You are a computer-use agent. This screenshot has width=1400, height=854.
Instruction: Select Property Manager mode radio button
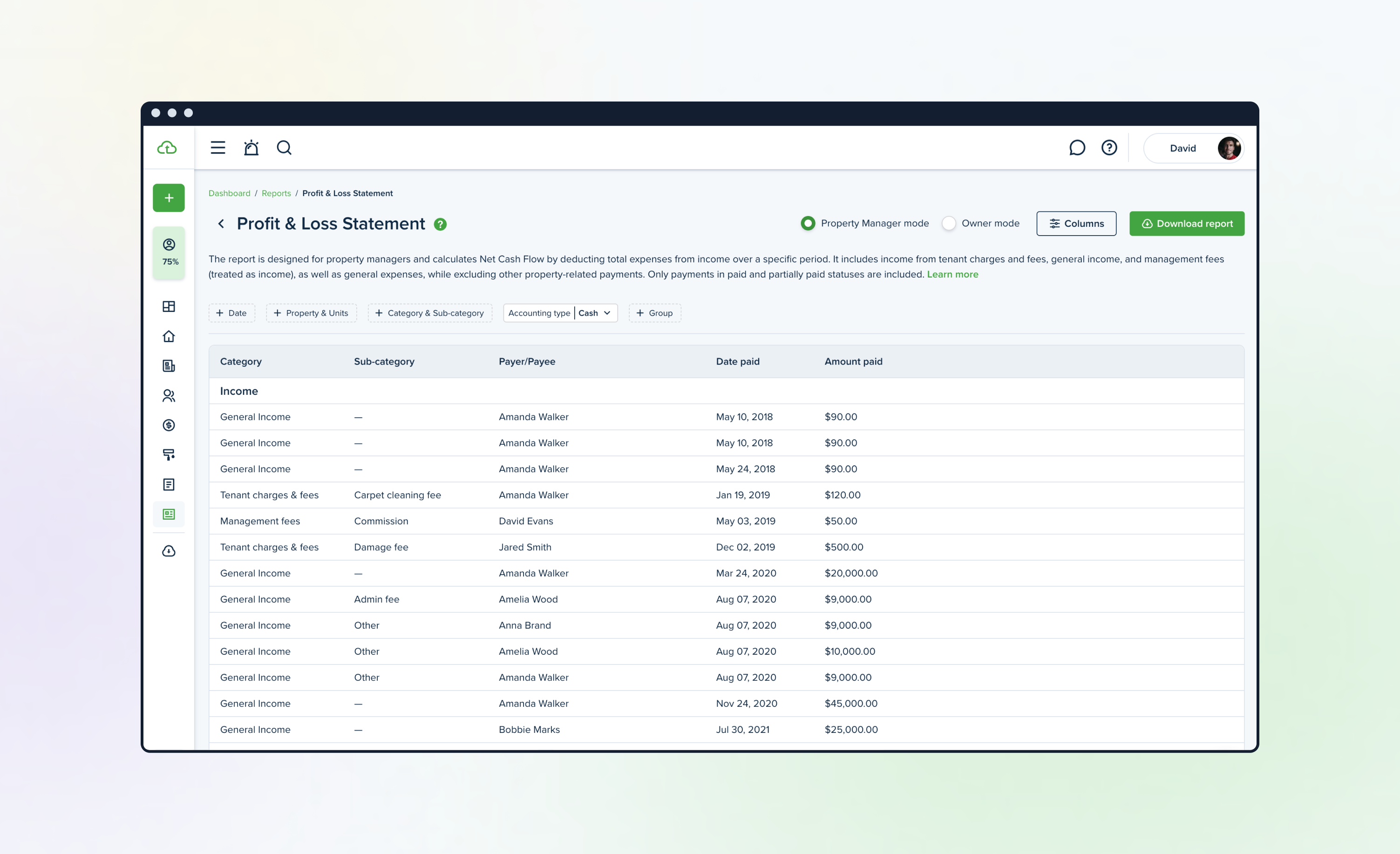click(808, 224)
